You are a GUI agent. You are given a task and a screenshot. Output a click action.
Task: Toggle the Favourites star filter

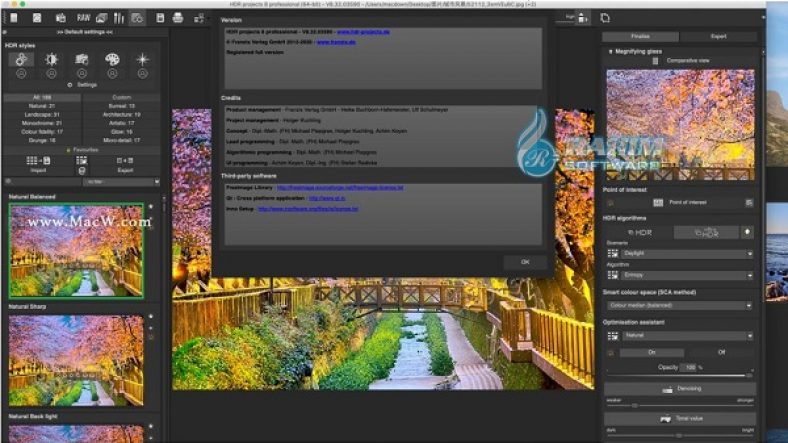tap(69, 150)
